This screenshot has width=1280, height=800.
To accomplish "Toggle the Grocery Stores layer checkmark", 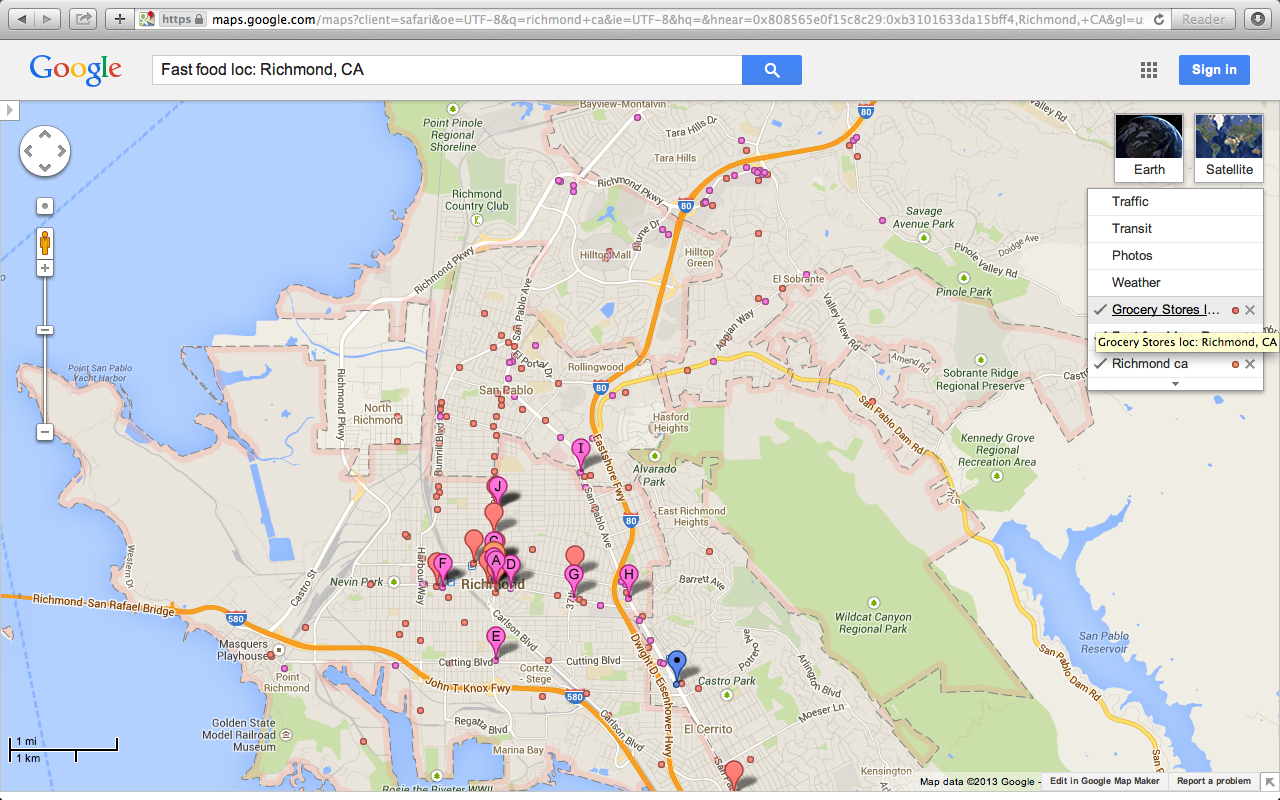I will pos(1100,310).
